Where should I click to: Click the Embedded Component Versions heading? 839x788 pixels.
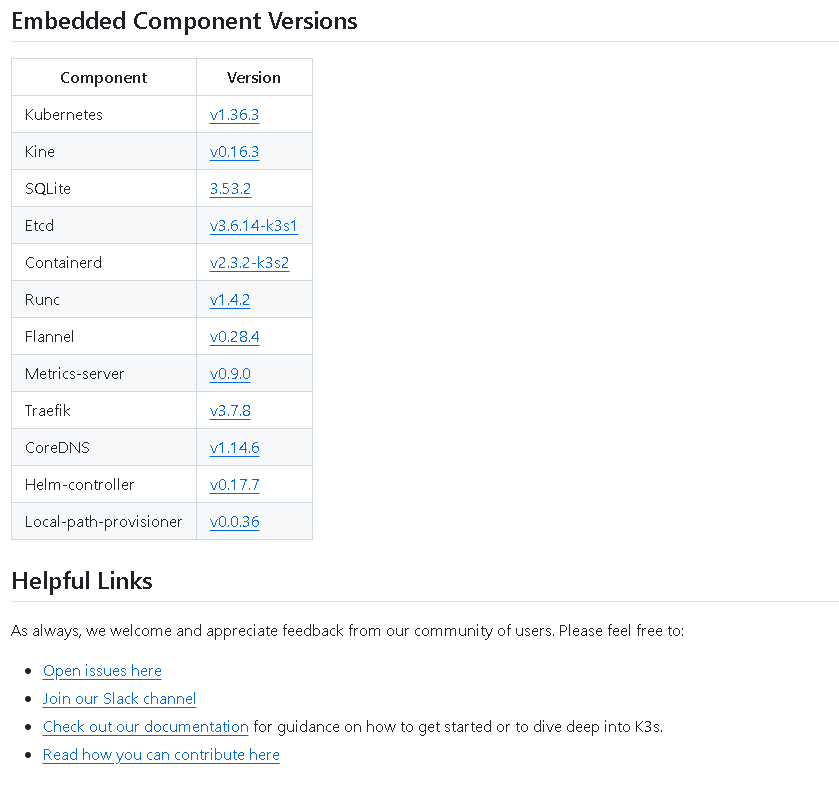point(184,21)
